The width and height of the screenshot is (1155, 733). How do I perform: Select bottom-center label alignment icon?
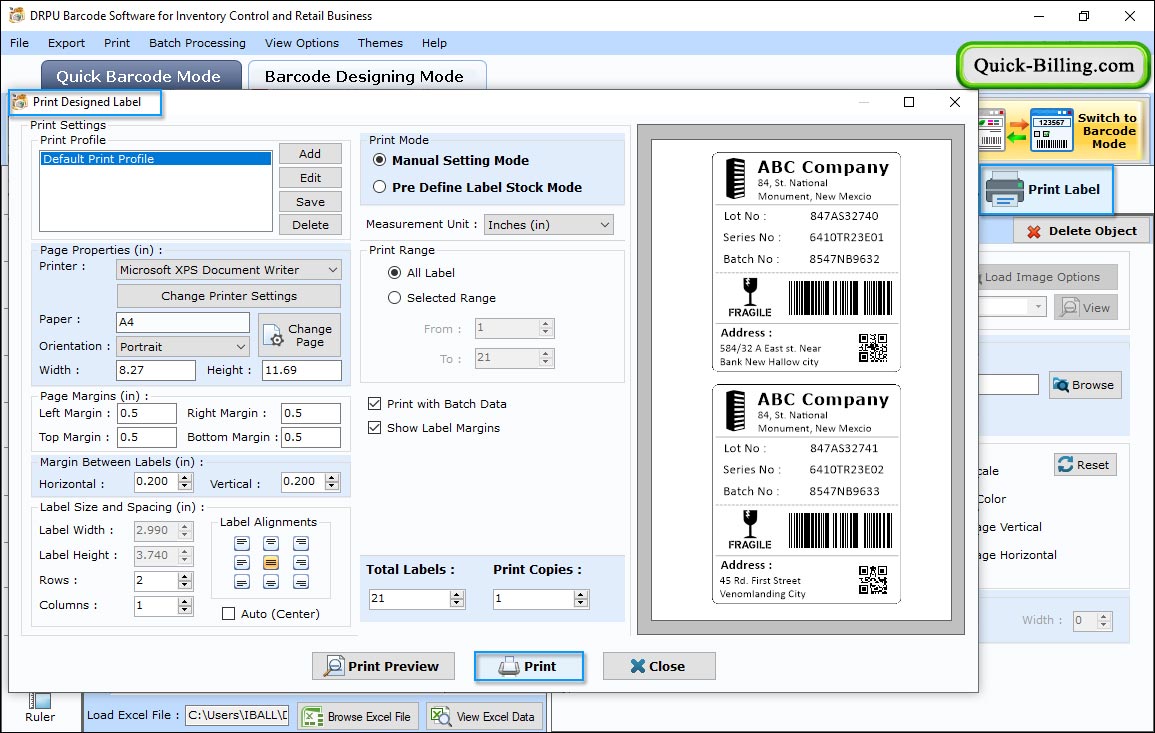coord(271,582)
